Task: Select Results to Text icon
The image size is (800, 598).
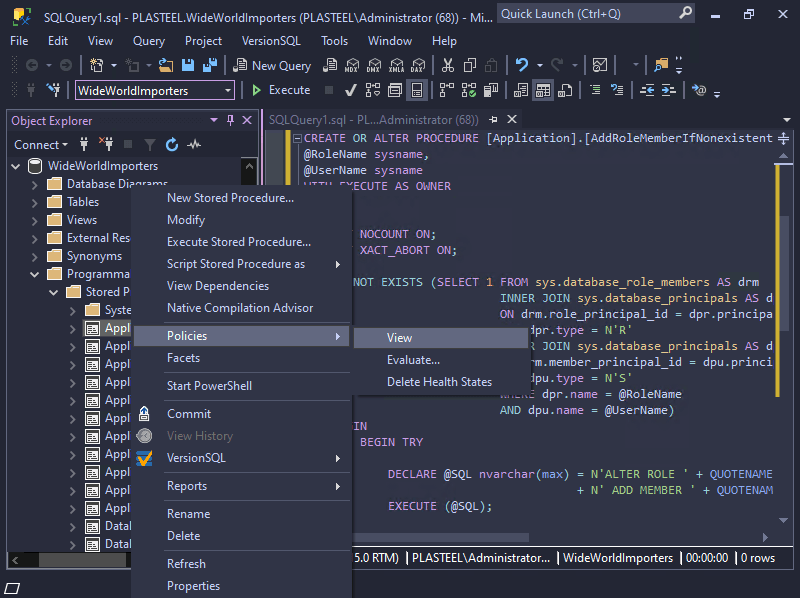Action: tap(521, 90)
